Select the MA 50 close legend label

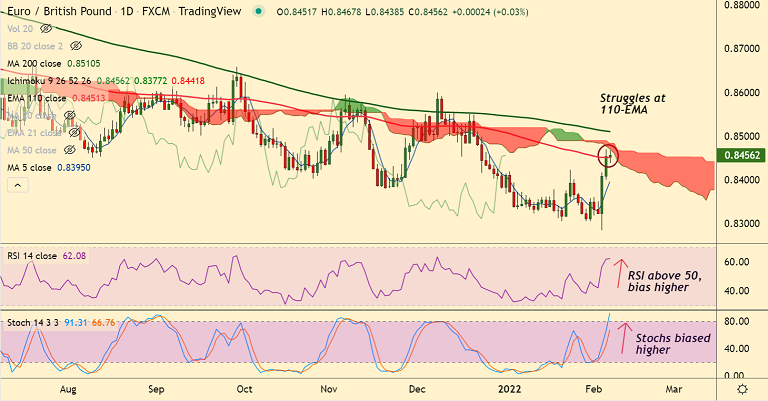coord(32,150)
